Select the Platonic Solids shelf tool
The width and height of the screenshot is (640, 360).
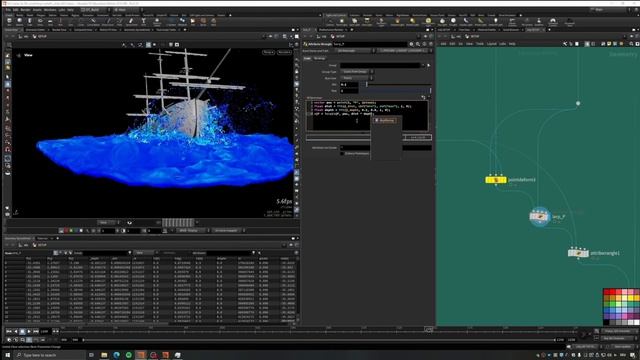click(157, 22)
